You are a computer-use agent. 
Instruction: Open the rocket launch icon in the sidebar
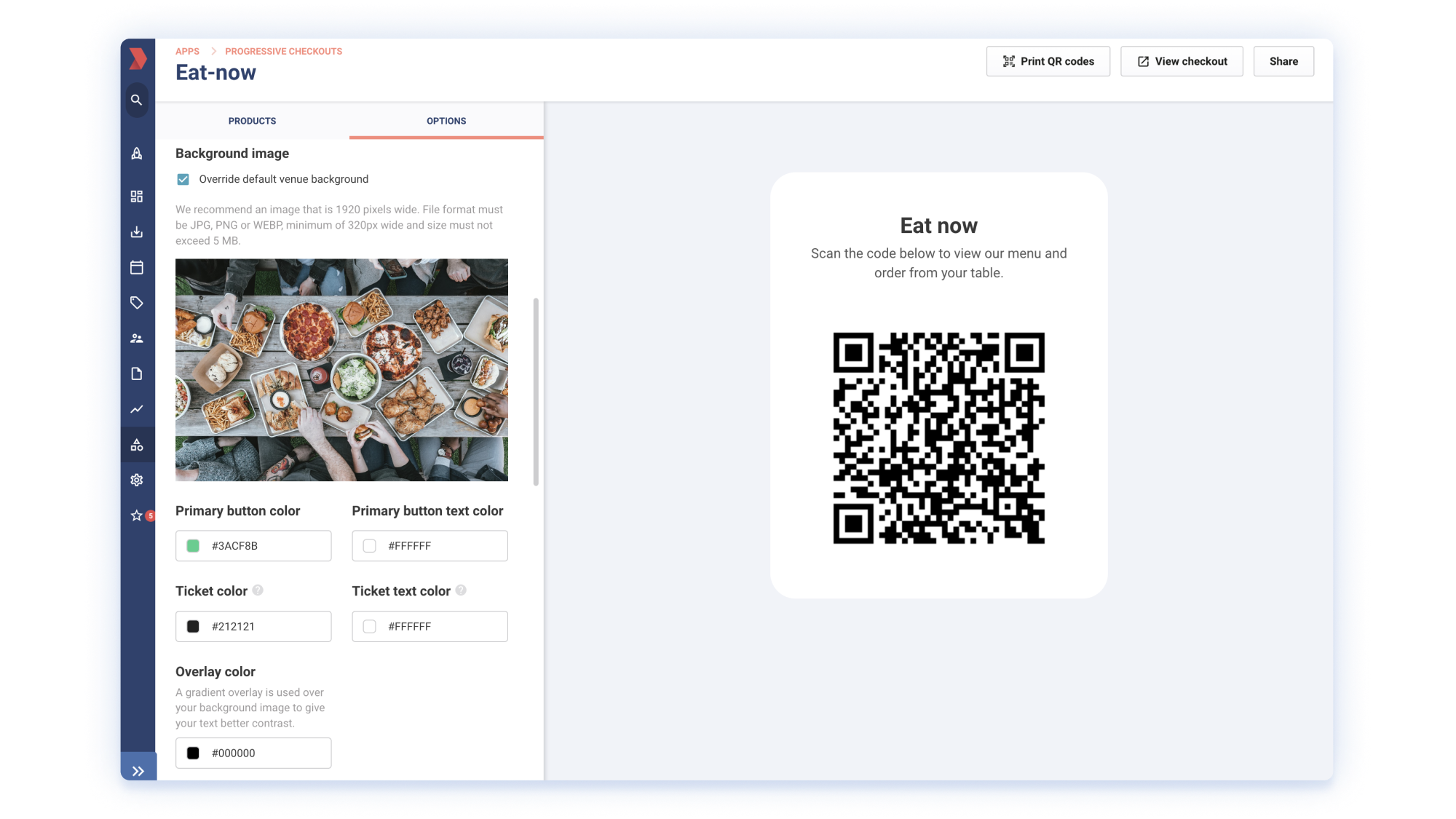[137, 154]
